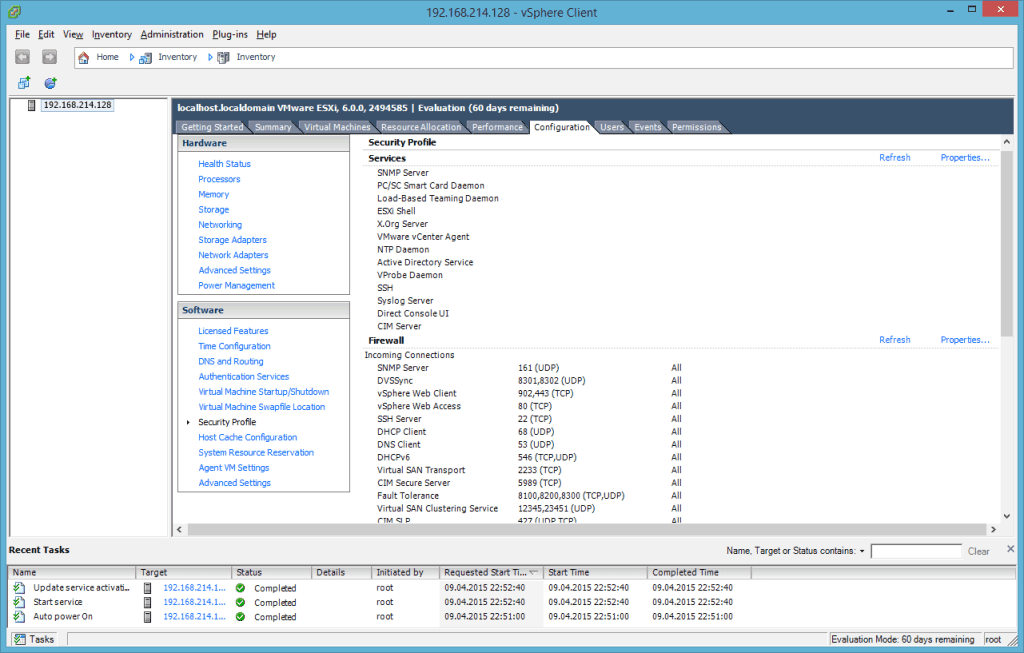This screenshot has width=1024, height=653.
Task: Click the new virtual machine toolbar icon
Action: pyautogui.click(x=24, y=83)
